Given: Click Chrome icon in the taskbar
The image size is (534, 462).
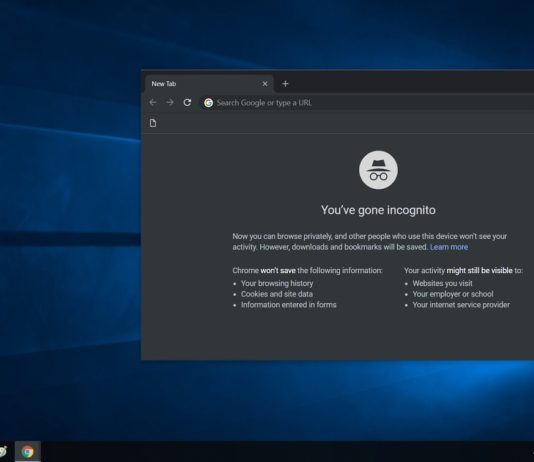Looking at the screenshot, I should tap(28, 452).
